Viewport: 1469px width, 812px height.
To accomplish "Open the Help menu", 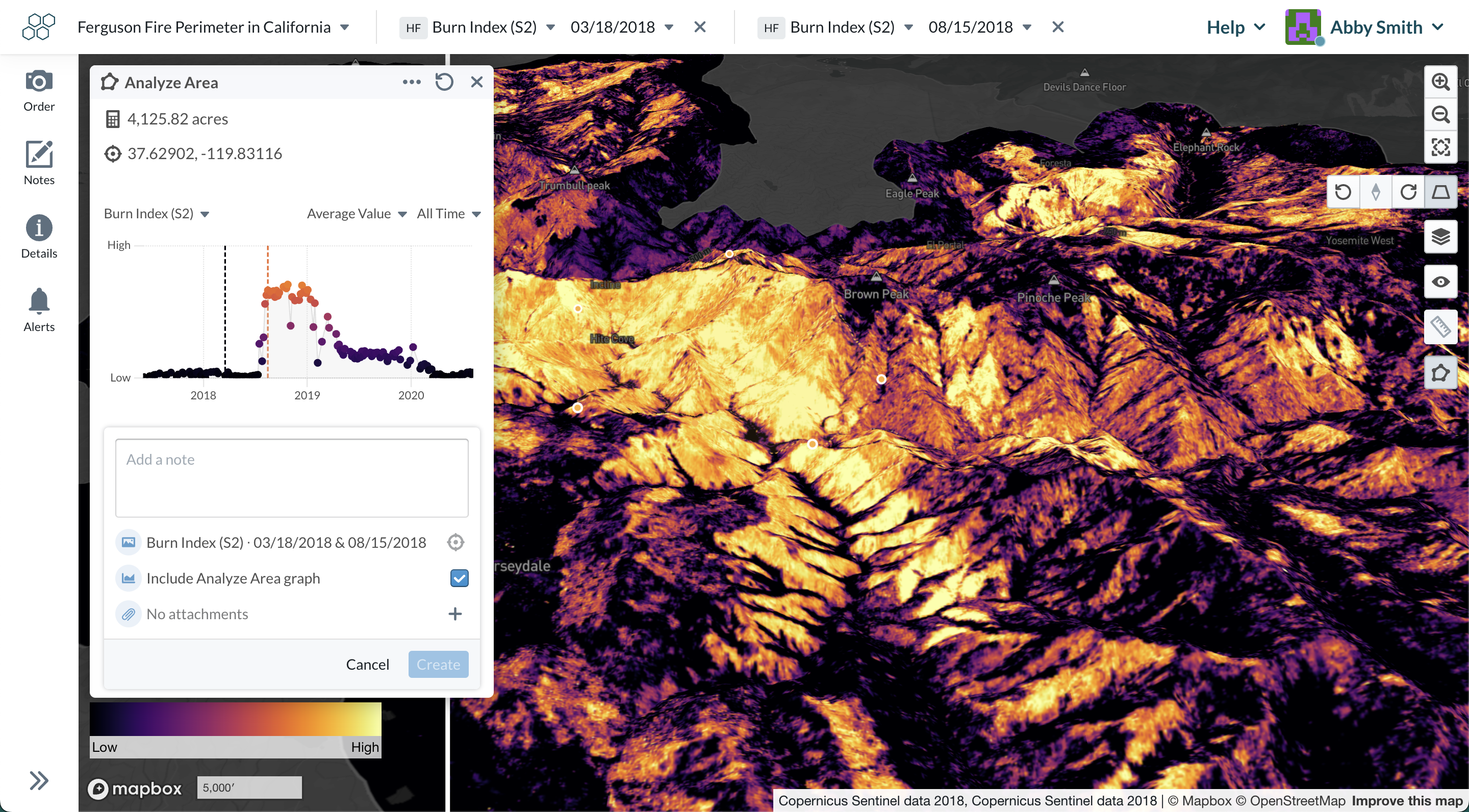I will pos(1235,27).
